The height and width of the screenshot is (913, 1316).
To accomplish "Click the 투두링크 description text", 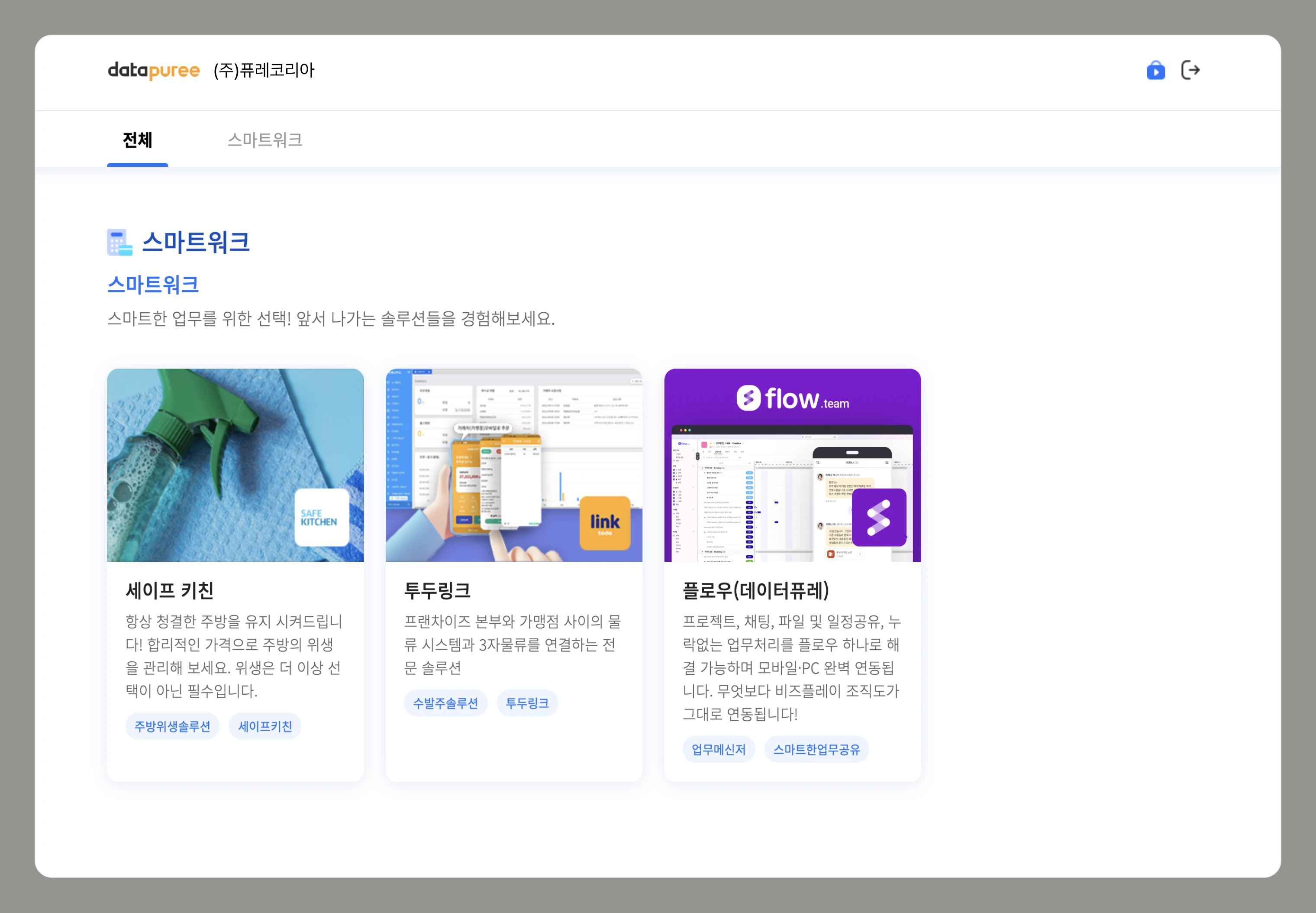I will pos(513,645).
